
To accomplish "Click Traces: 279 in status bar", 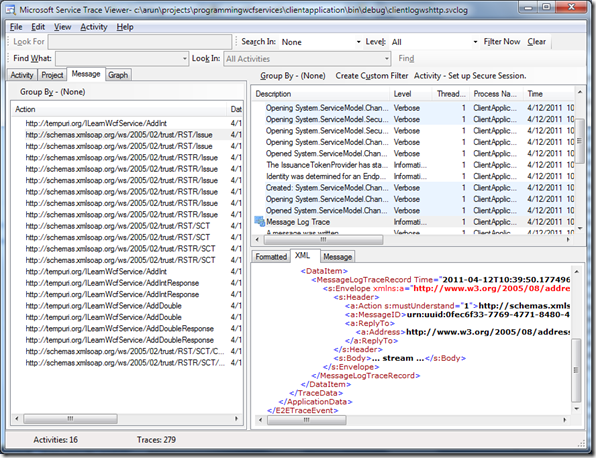I will click(x=156, y=440).
